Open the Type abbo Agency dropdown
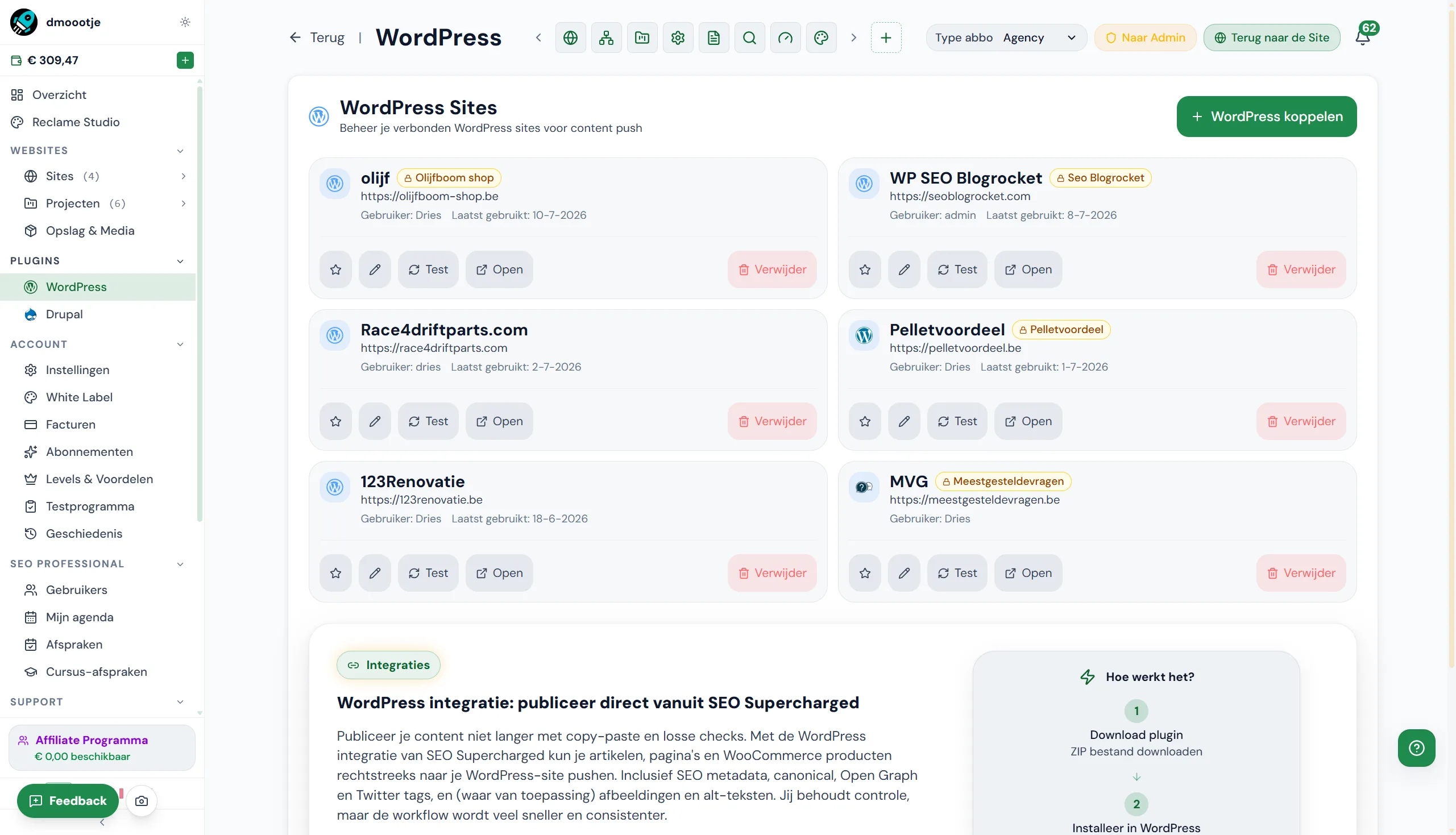Viewport: 1456px width, 835px height. [1006, 38]
